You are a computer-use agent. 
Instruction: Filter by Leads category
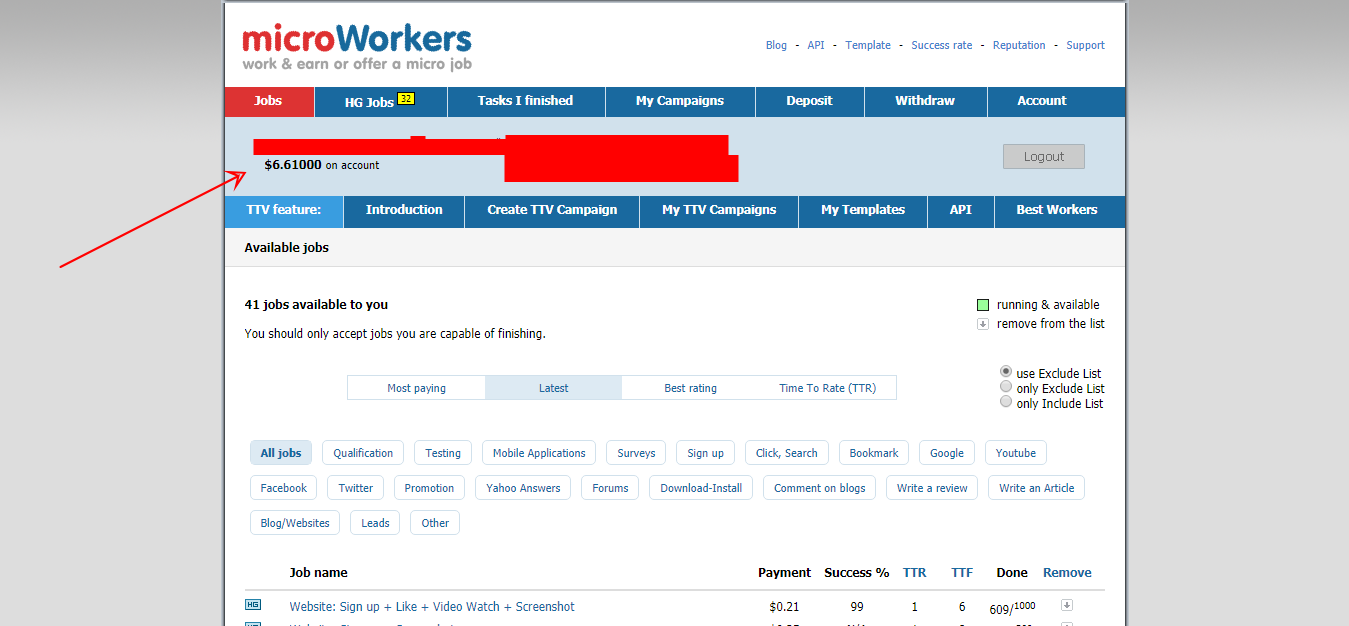375,523
